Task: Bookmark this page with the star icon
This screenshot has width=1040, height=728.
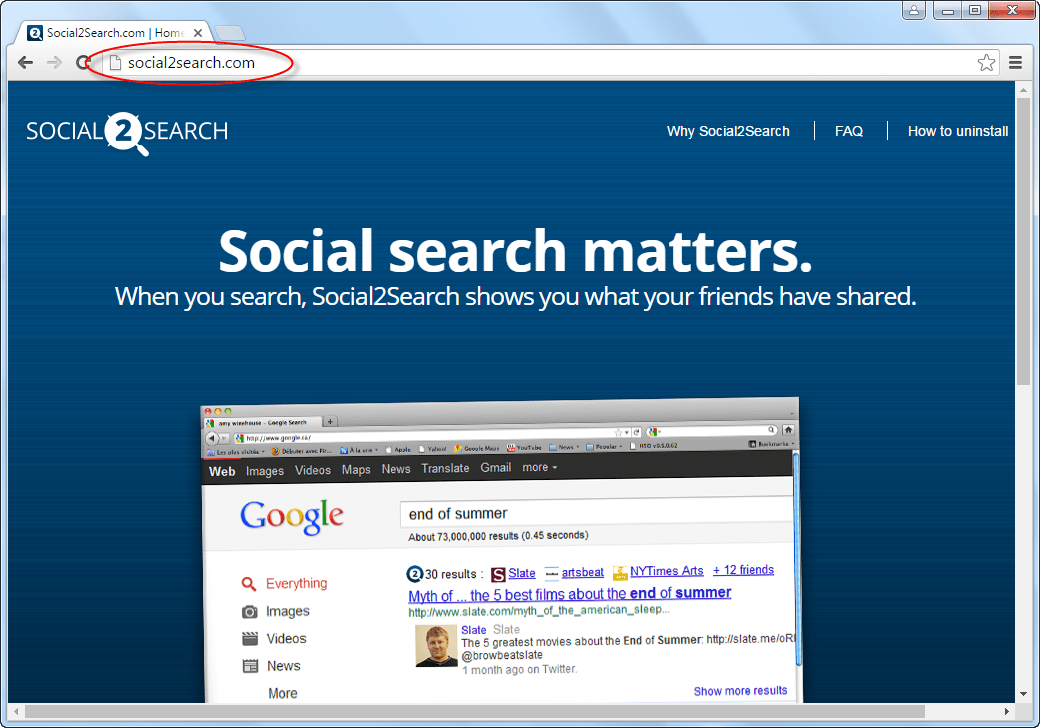Action: point(986,62)
